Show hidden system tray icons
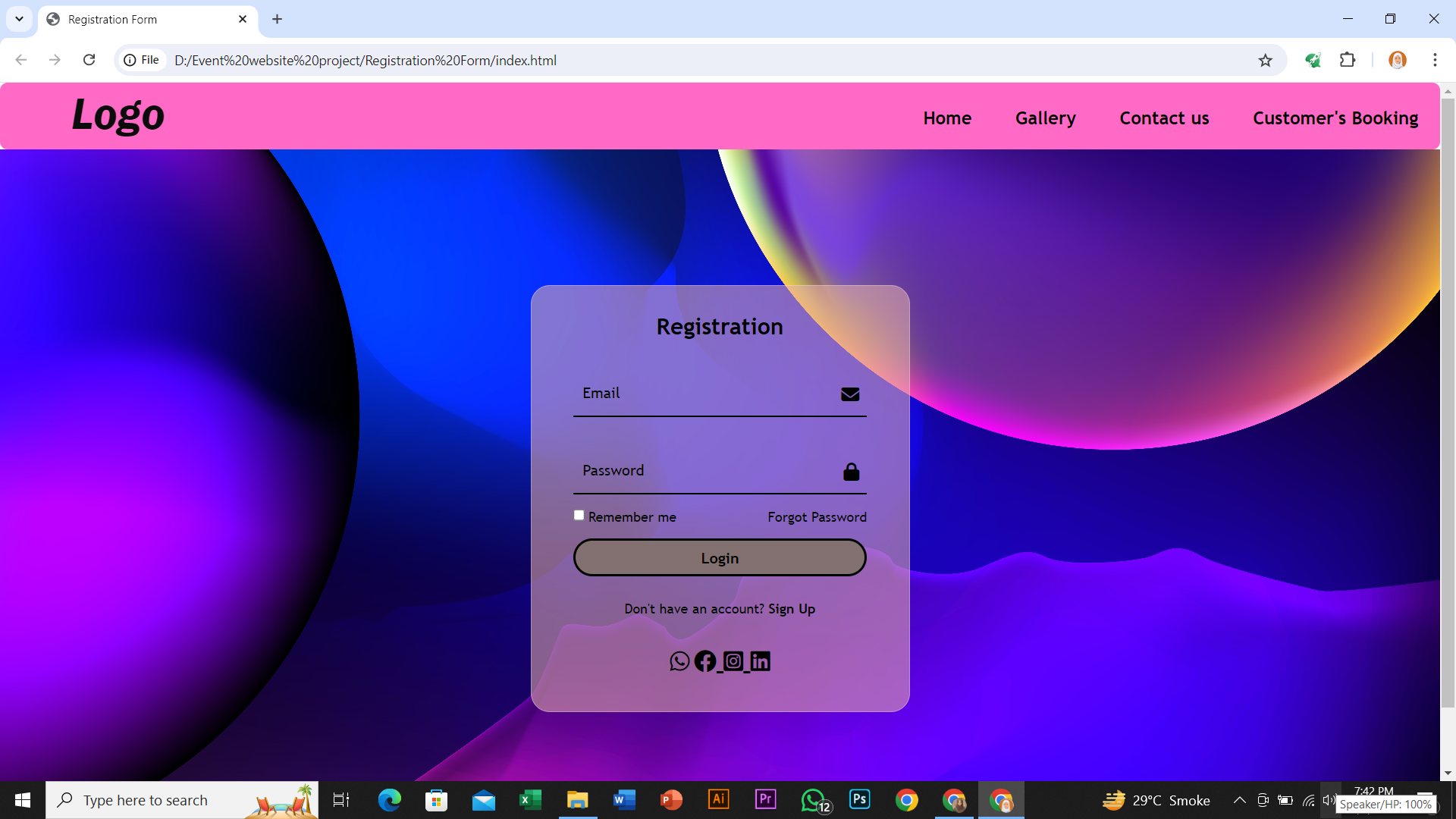 (x=1240, y=800)
